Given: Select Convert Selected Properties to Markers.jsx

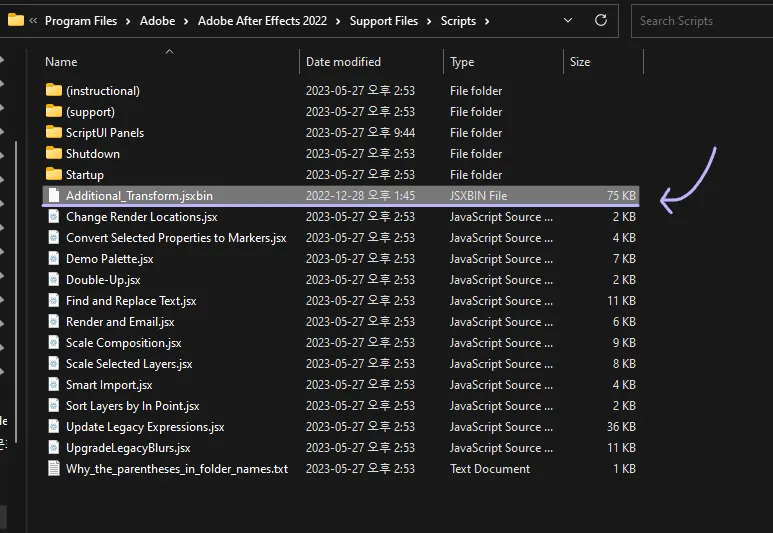Looking at the screenshot, I should (176, 238).
